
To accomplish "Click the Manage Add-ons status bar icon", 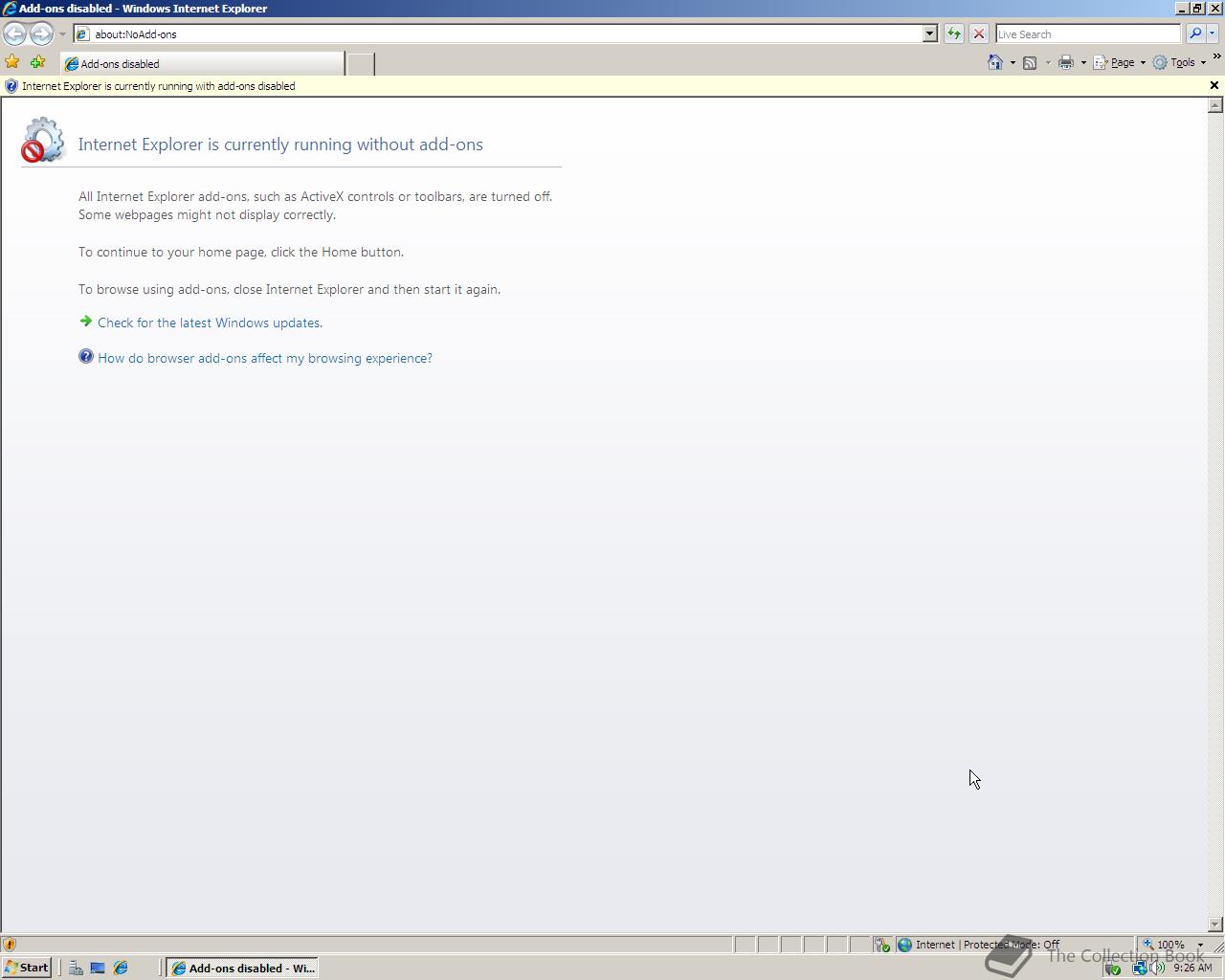I will (x=881, y=945).
